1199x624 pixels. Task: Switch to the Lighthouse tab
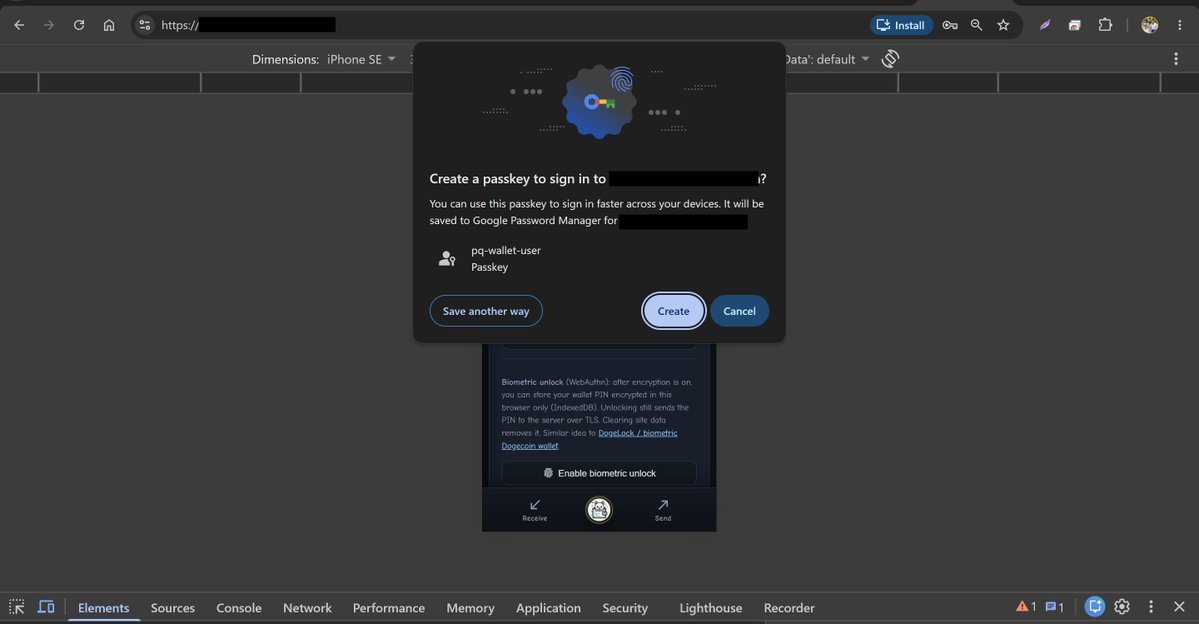click(x=710, y=608)
